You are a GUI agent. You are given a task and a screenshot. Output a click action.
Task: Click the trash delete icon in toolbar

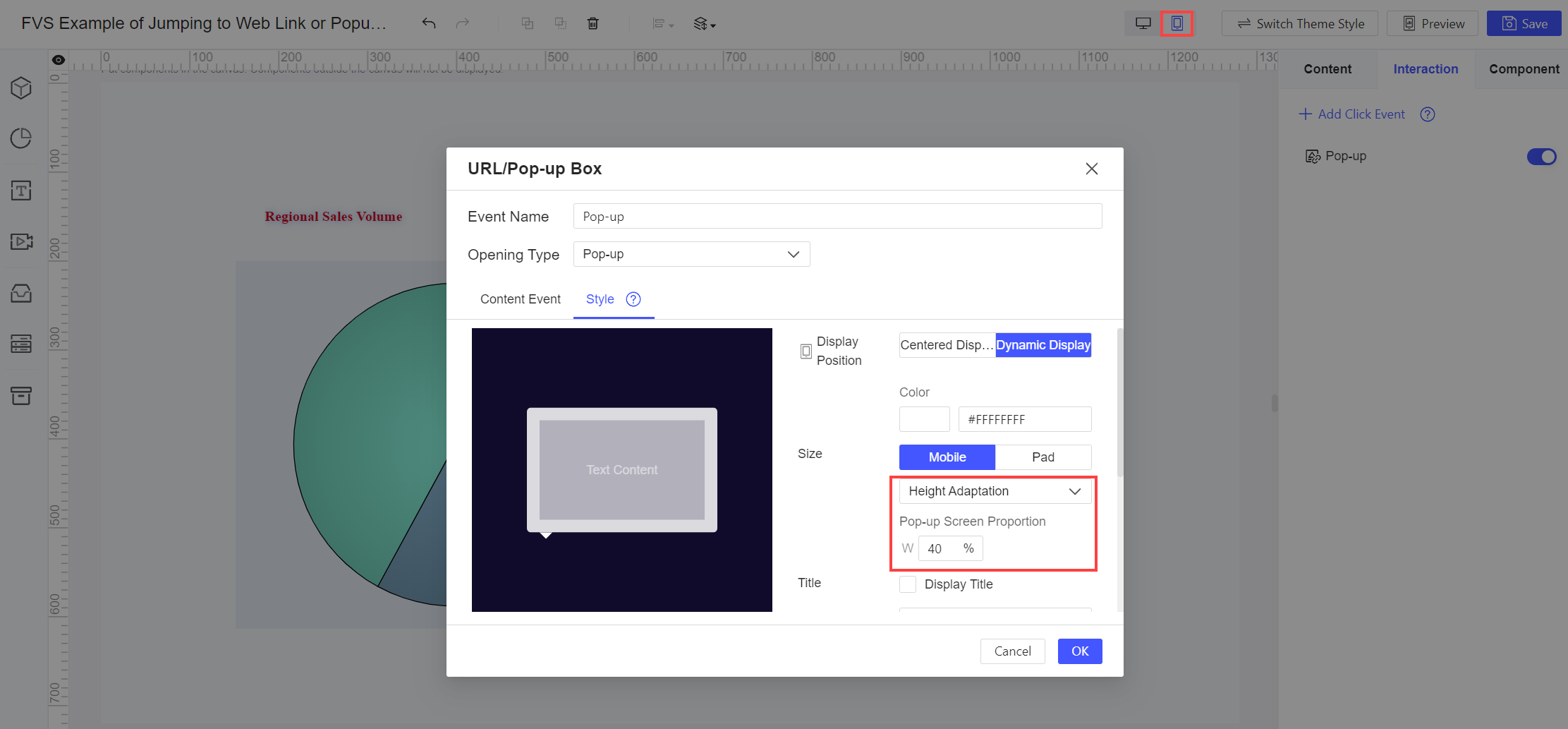[x=593, y=23]
